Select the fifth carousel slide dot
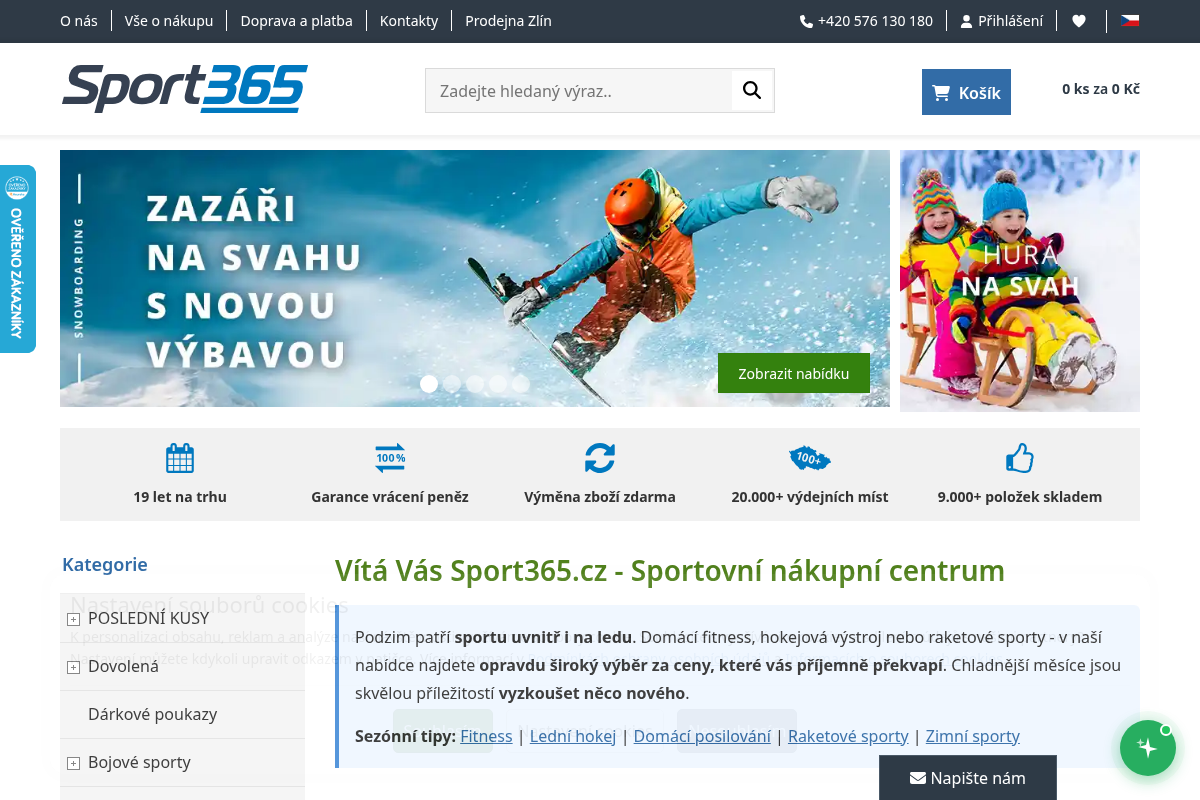Viewport: 1200px width, 800px height. point(521,384)
